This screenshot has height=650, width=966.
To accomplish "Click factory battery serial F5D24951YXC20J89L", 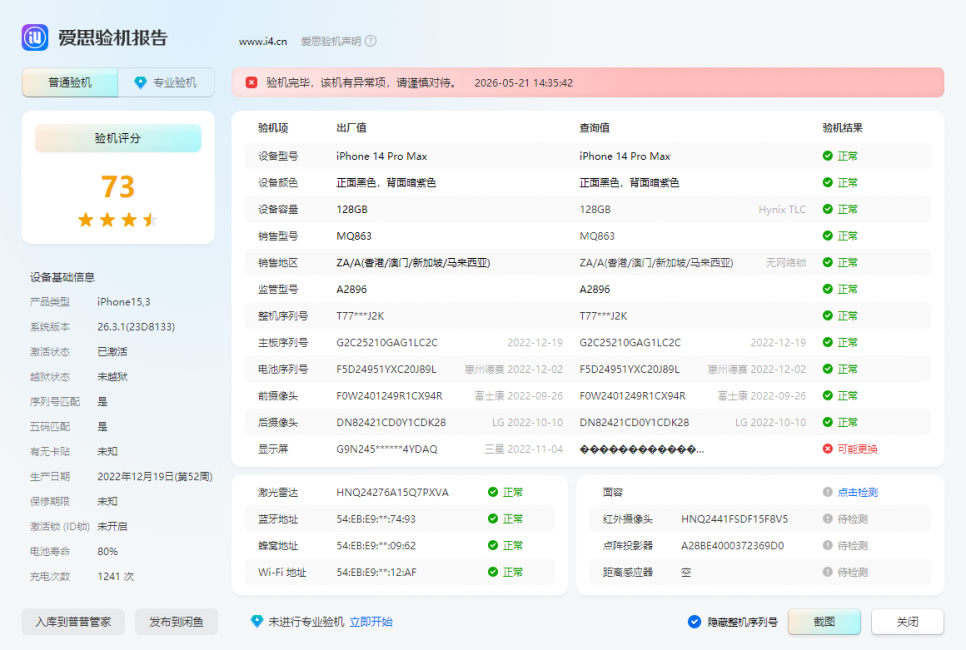I will 386,369.
